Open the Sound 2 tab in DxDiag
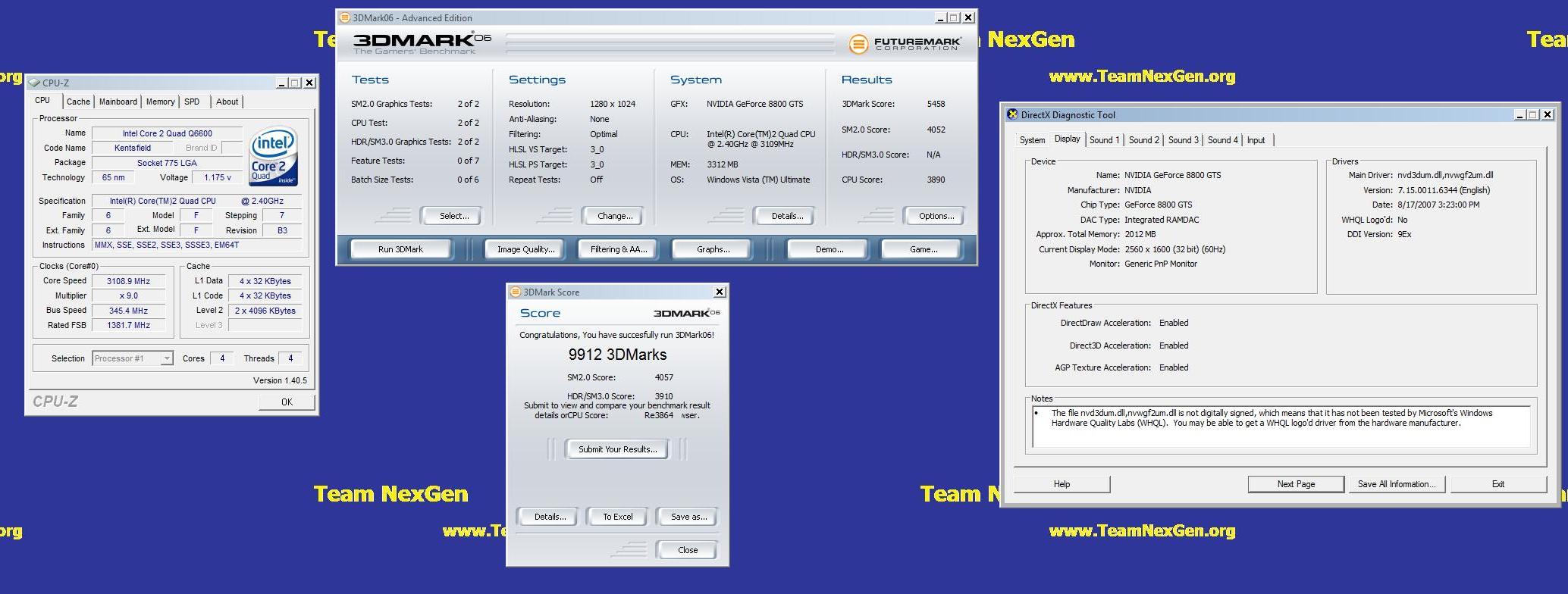Viewport: 1568px width, 594px height. pyautogui.click(x=1143, y=140)
